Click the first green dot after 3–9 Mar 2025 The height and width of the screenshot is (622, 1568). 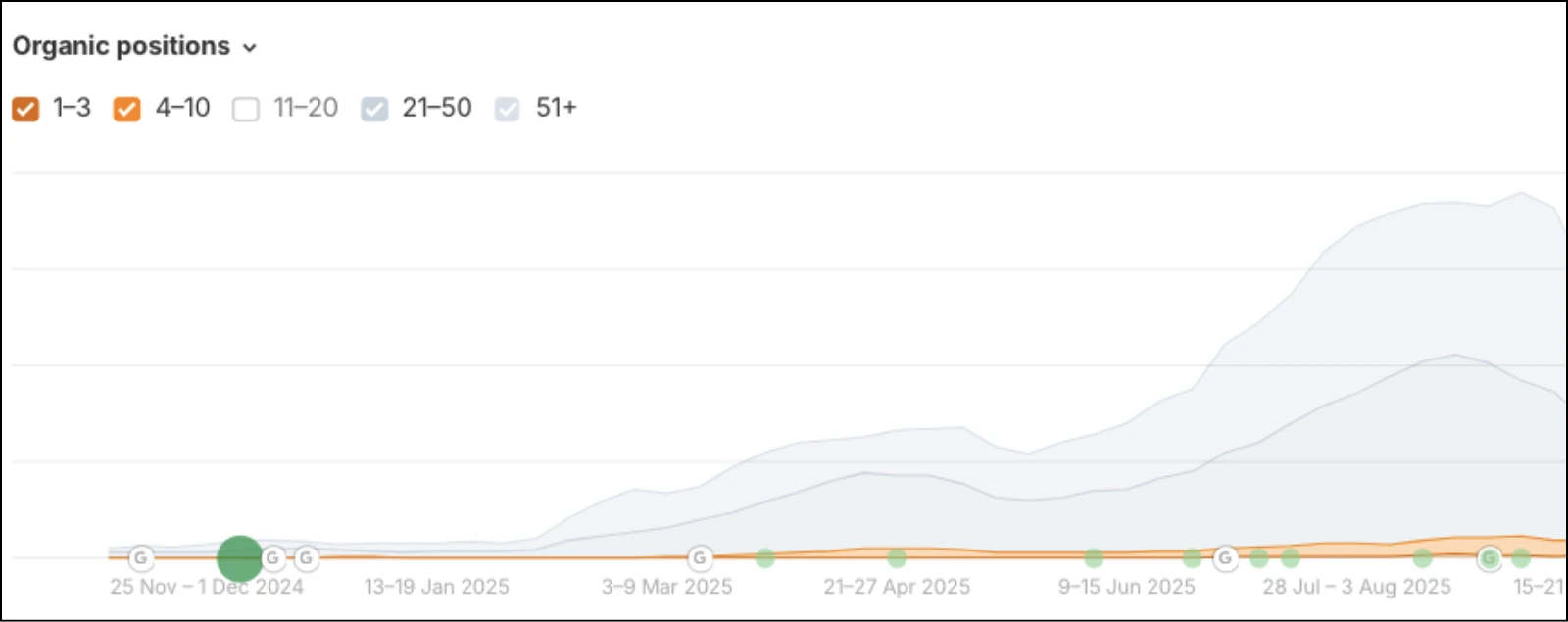(765, 558)
